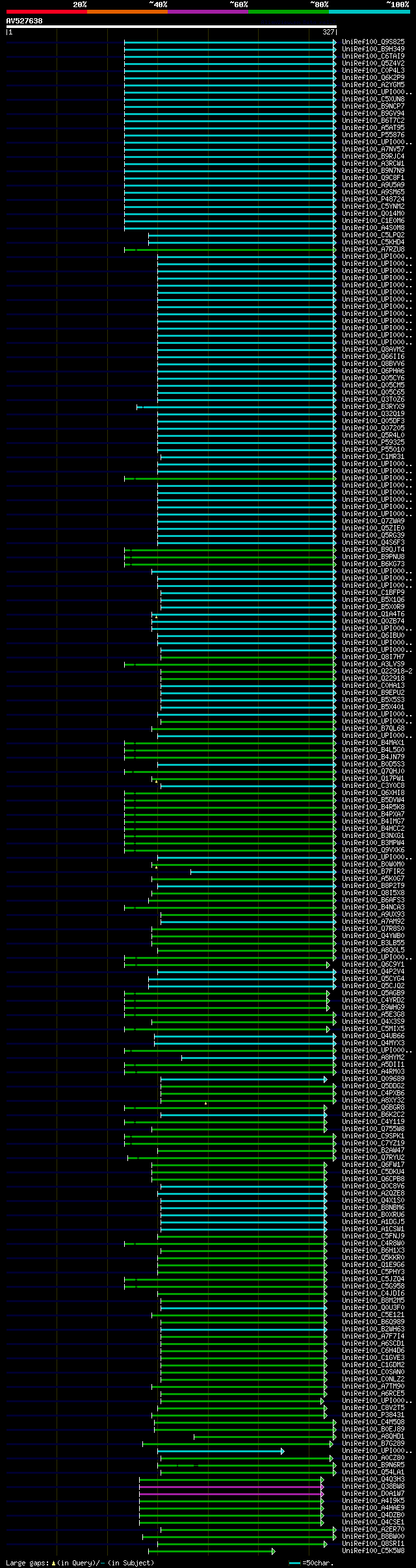Select hit label UniRef100_B4PXA7
This screenshot has width=416, height=1568.
click(373, 814)
